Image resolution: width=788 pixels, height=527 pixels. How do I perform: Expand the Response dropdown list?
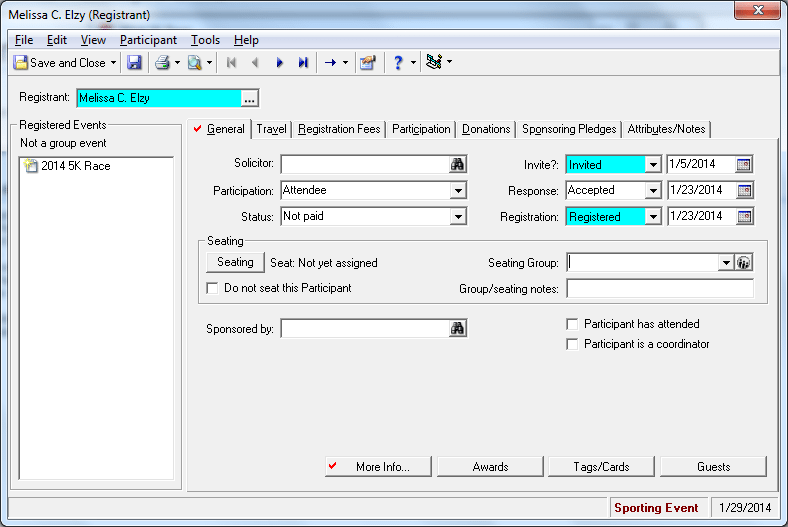pos(653,191)
